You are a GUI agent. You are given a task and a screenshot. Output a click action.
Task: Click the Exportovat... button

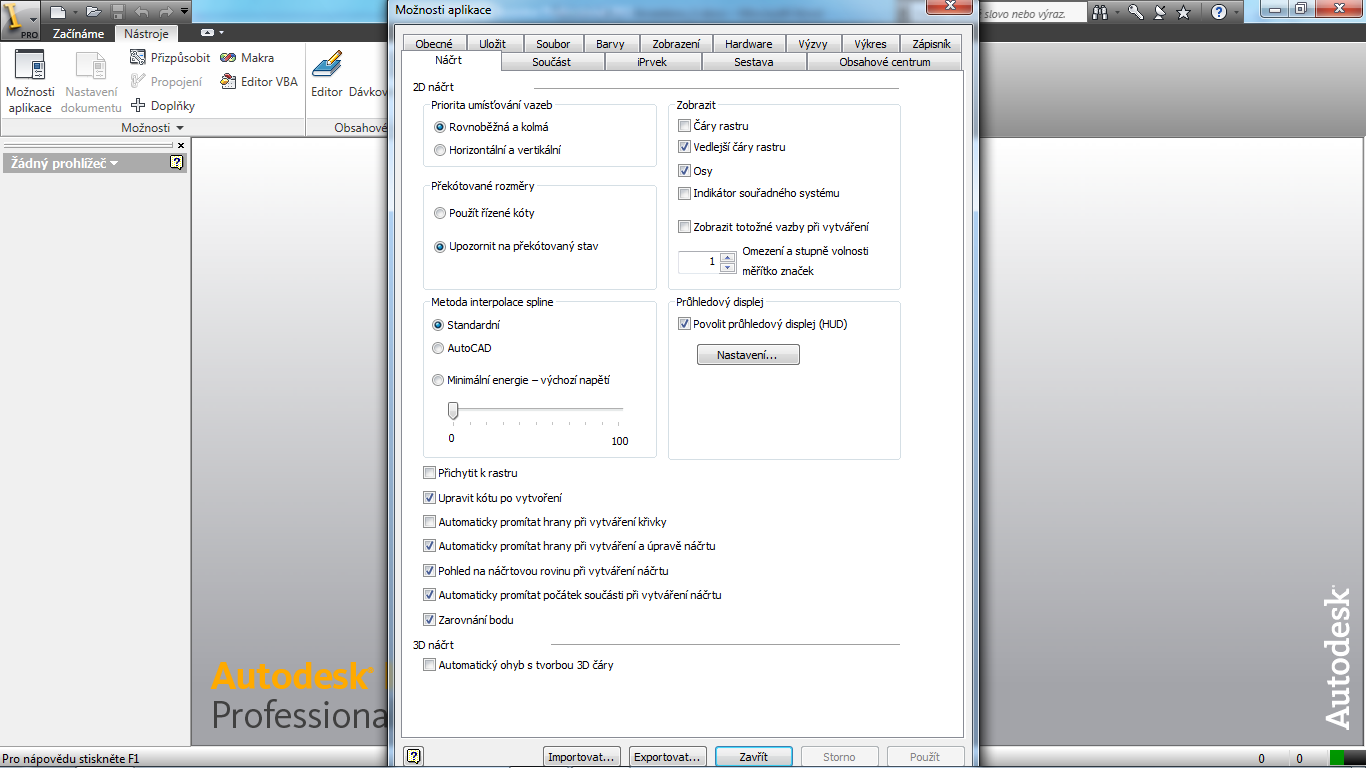(x=669, y=757)
